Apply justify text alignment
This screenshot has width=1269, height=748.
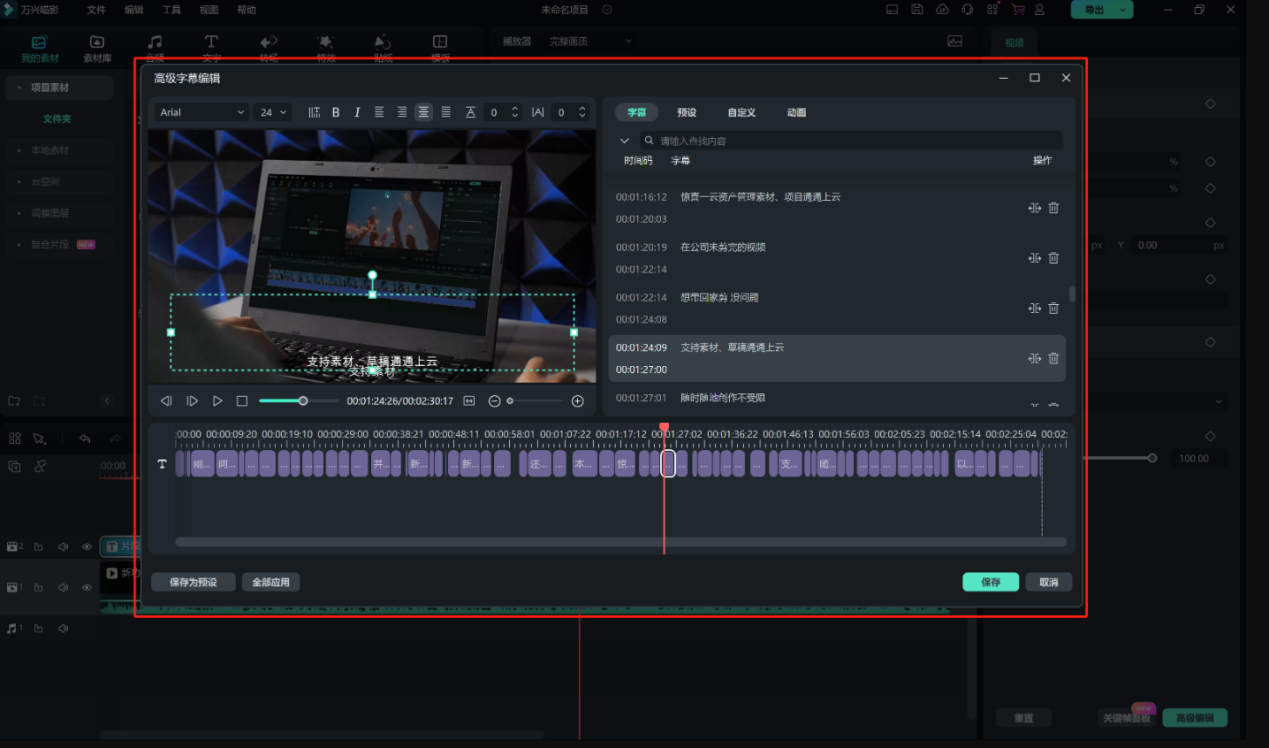pyautogui.click(x=446, y=113)
